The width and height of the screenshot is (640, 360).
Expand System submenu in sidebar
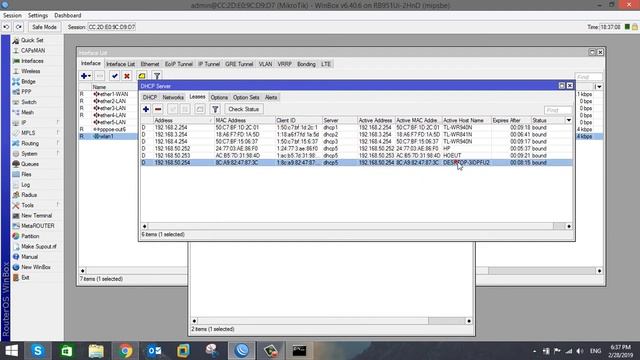click(x=58, y=153)
